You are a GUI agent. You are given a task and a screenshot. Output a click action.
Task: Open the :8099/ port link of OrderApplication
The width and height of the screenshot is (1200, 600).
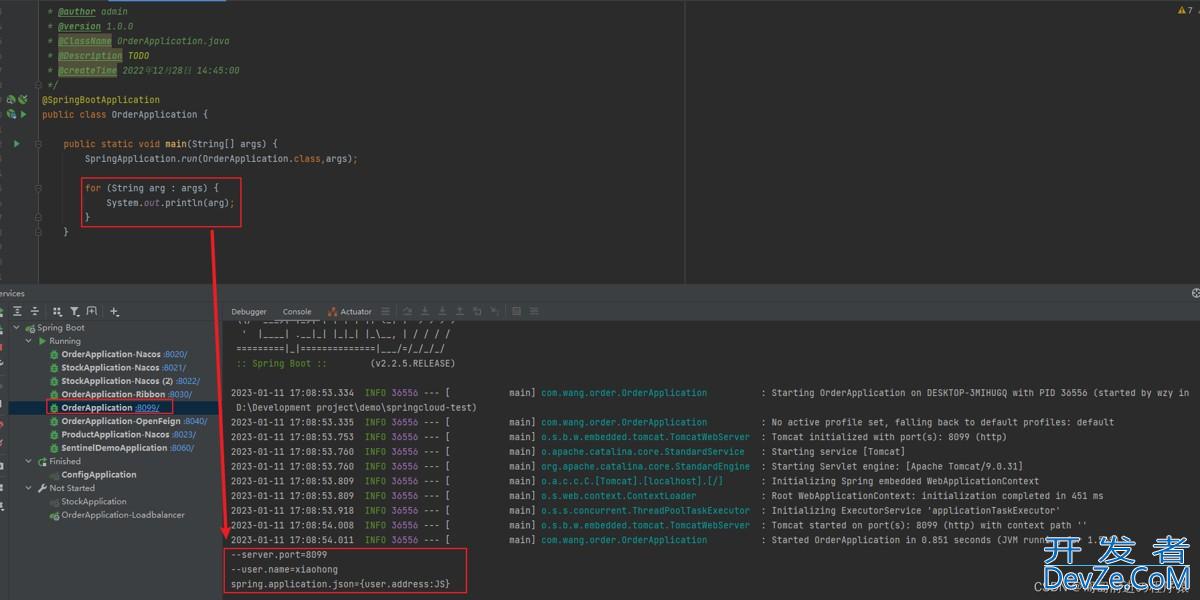(147, 408)
